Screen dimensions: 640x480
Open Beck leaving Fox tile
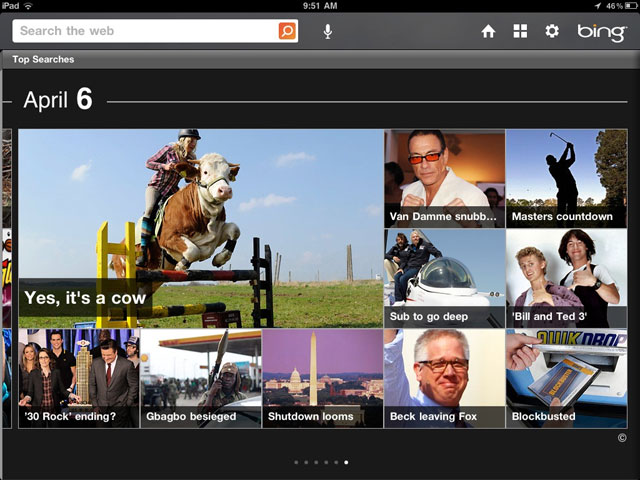tap(444, 378)
